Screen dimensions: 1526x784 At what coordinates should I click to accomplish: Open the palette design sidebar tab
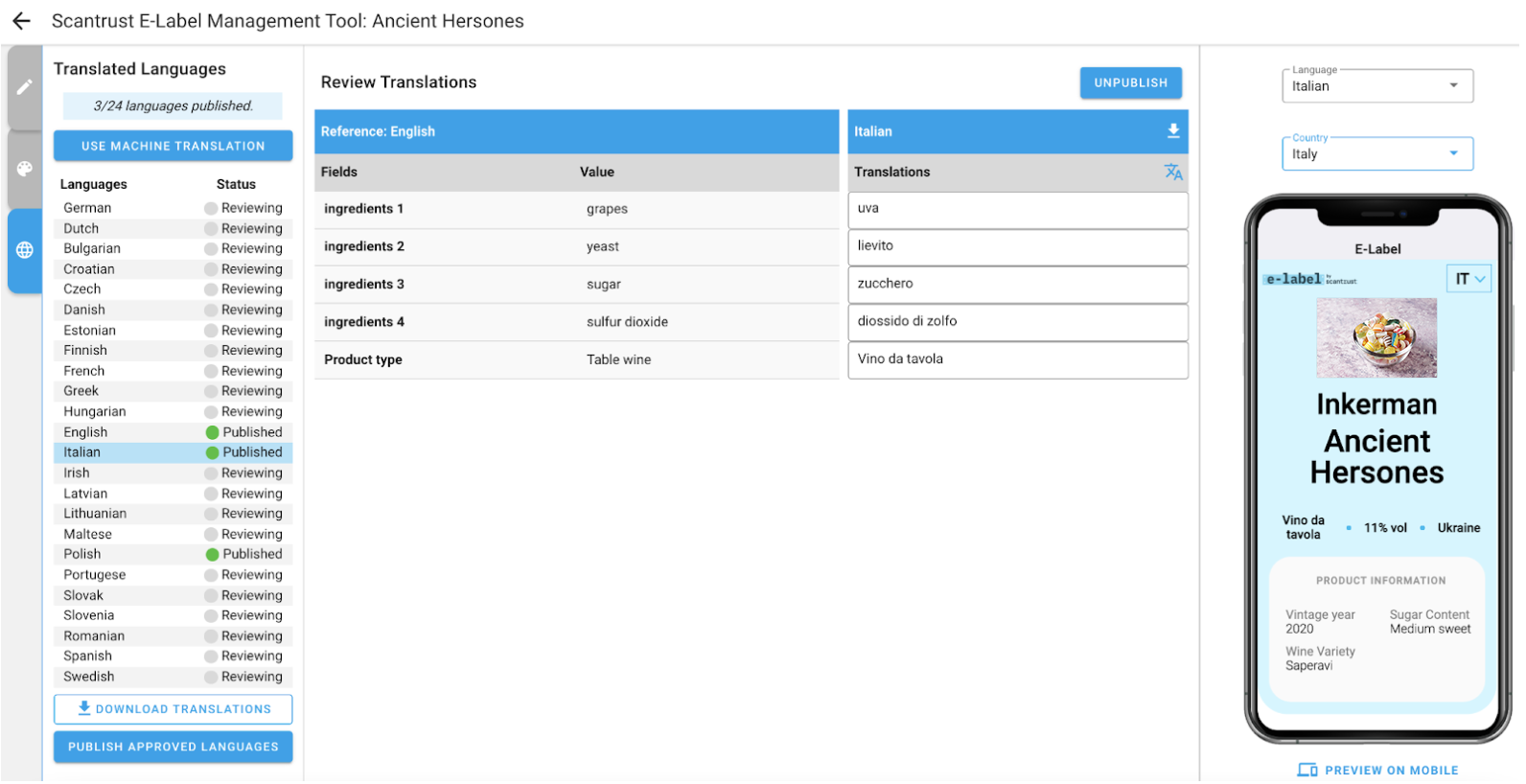point(25,169)
